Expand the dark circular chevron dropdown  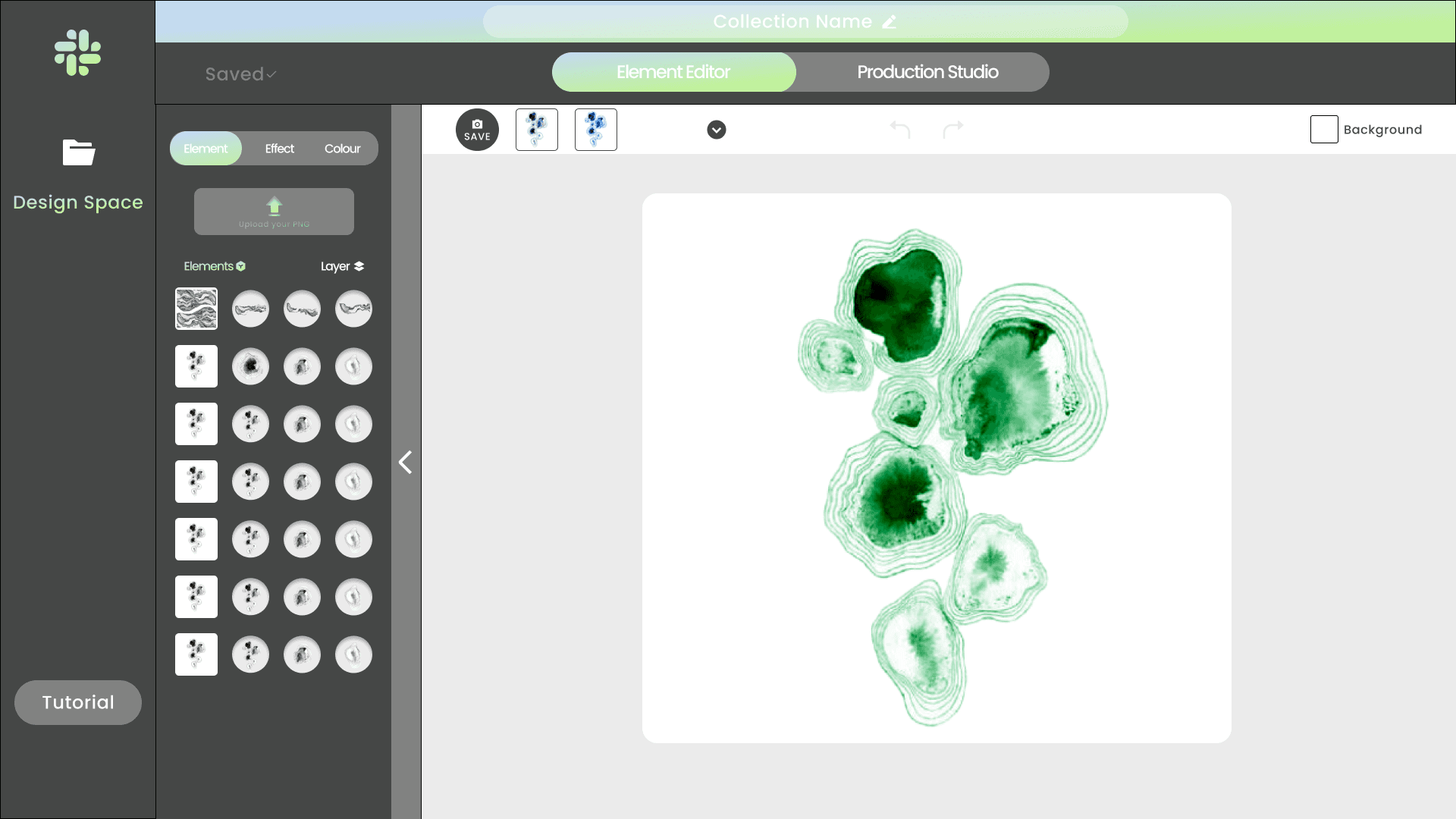pyautogui.click(x=717, y=130)
